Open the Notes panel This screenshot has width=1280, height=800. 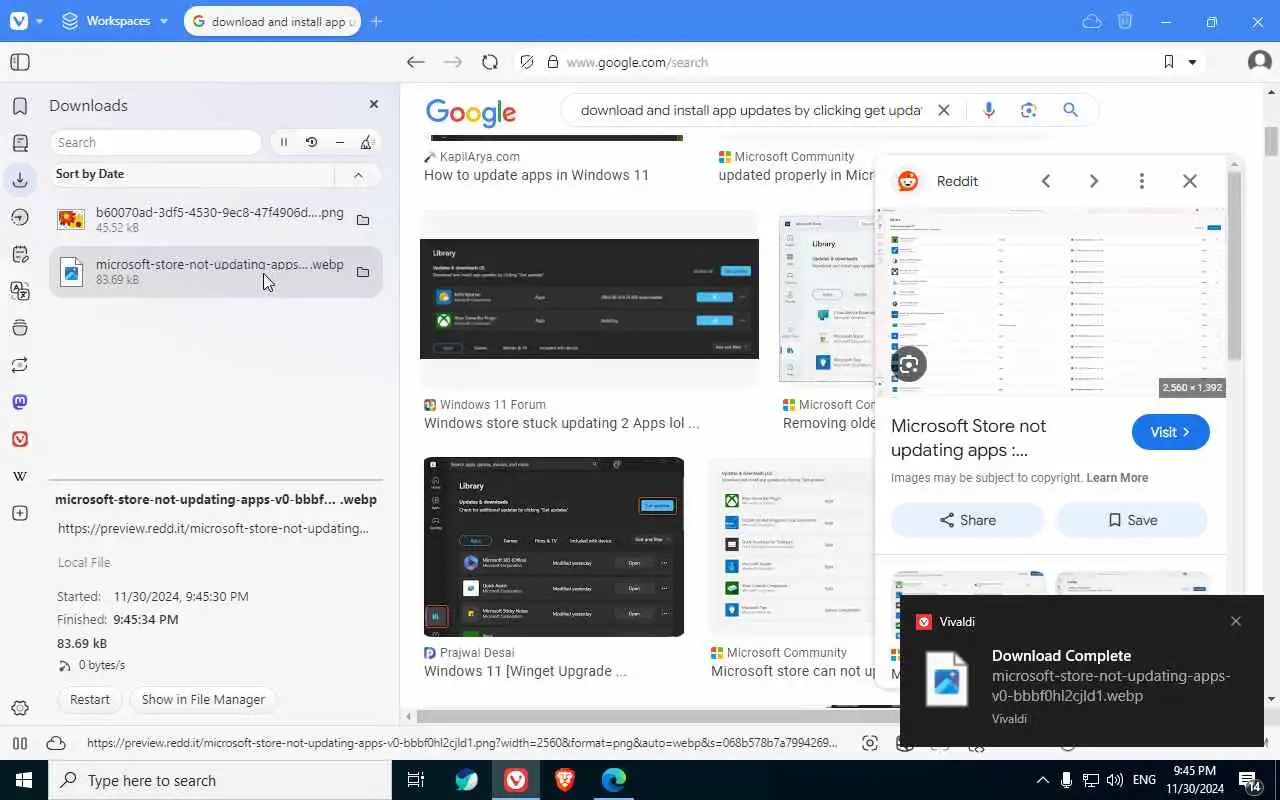pos(20,254)
